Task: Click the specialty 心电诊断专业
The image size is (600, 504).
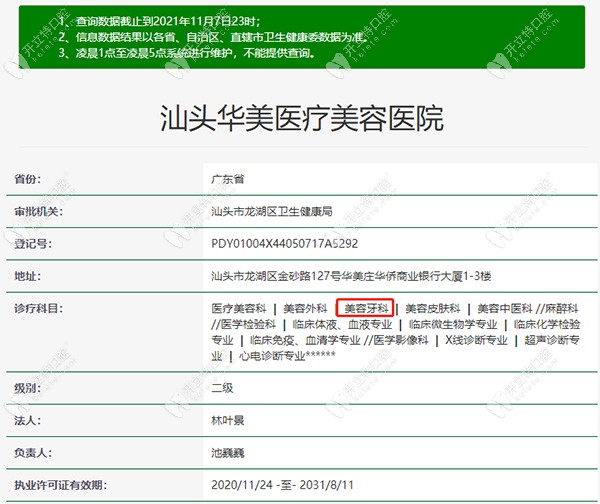Action: point(272,356)
